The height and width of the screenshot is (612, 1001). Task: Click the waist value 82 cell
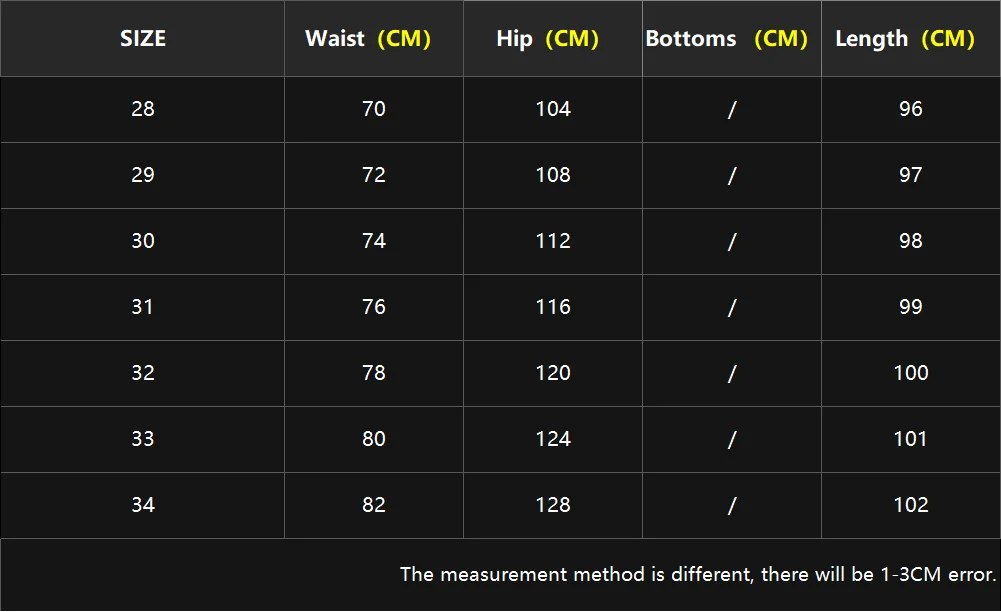coord(374,505)
